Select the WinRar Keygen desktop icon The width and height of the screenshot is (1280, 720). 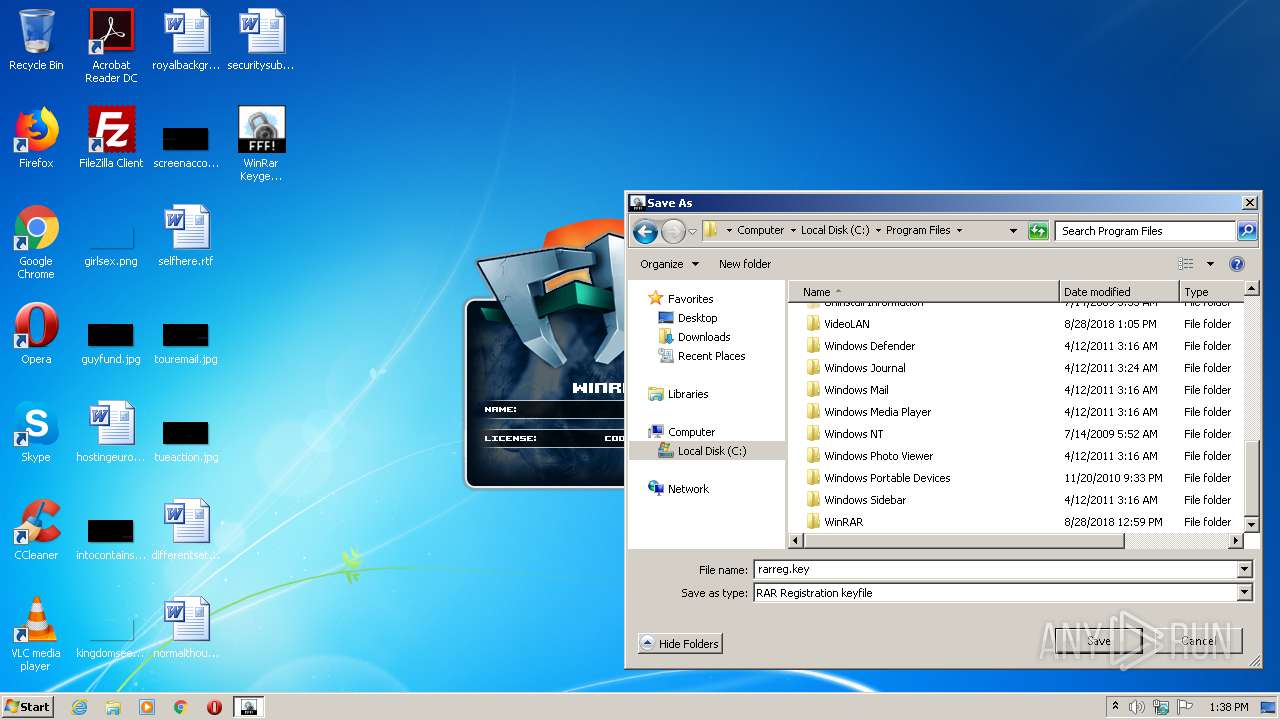tap(261, 144)
